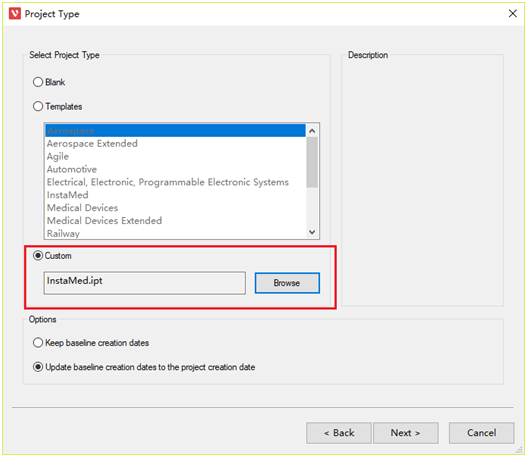Choose Medical Devices Extended template
This screenshot has height=457, width=527.
pyautogui.click(x=105, y=221)
